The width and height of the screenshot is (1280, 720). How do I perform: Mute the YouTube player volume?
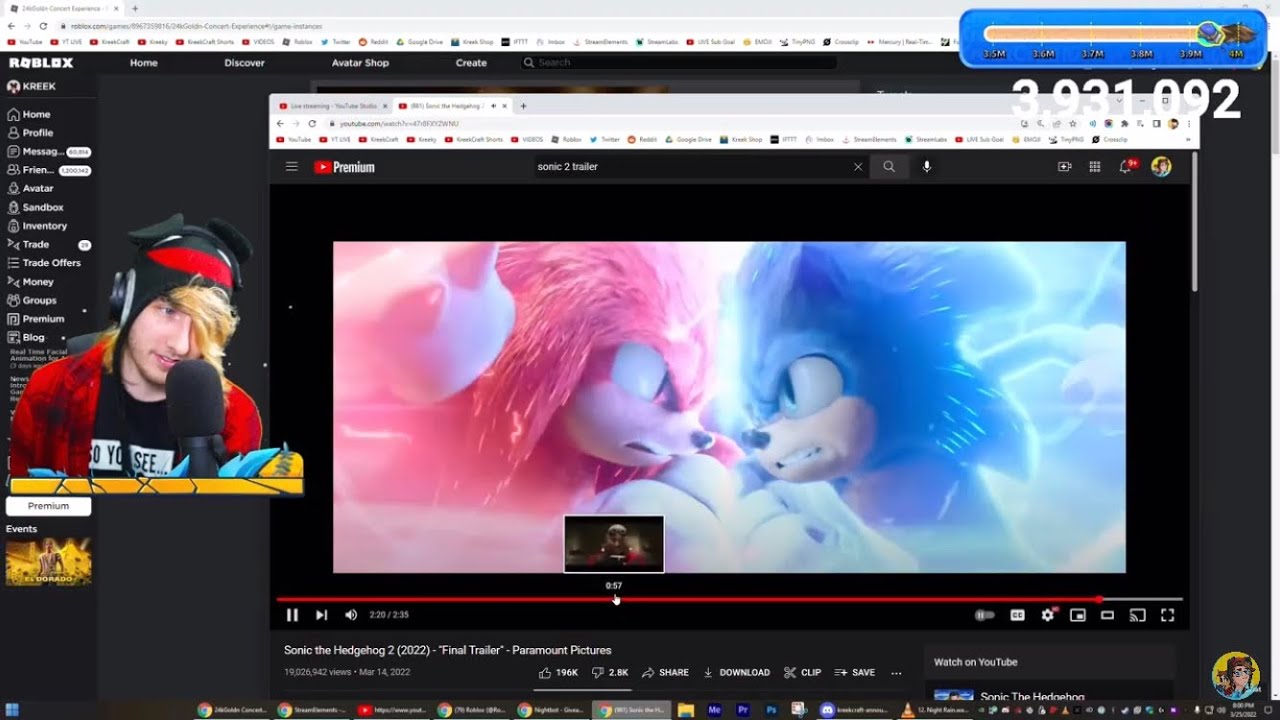point(351,615)
